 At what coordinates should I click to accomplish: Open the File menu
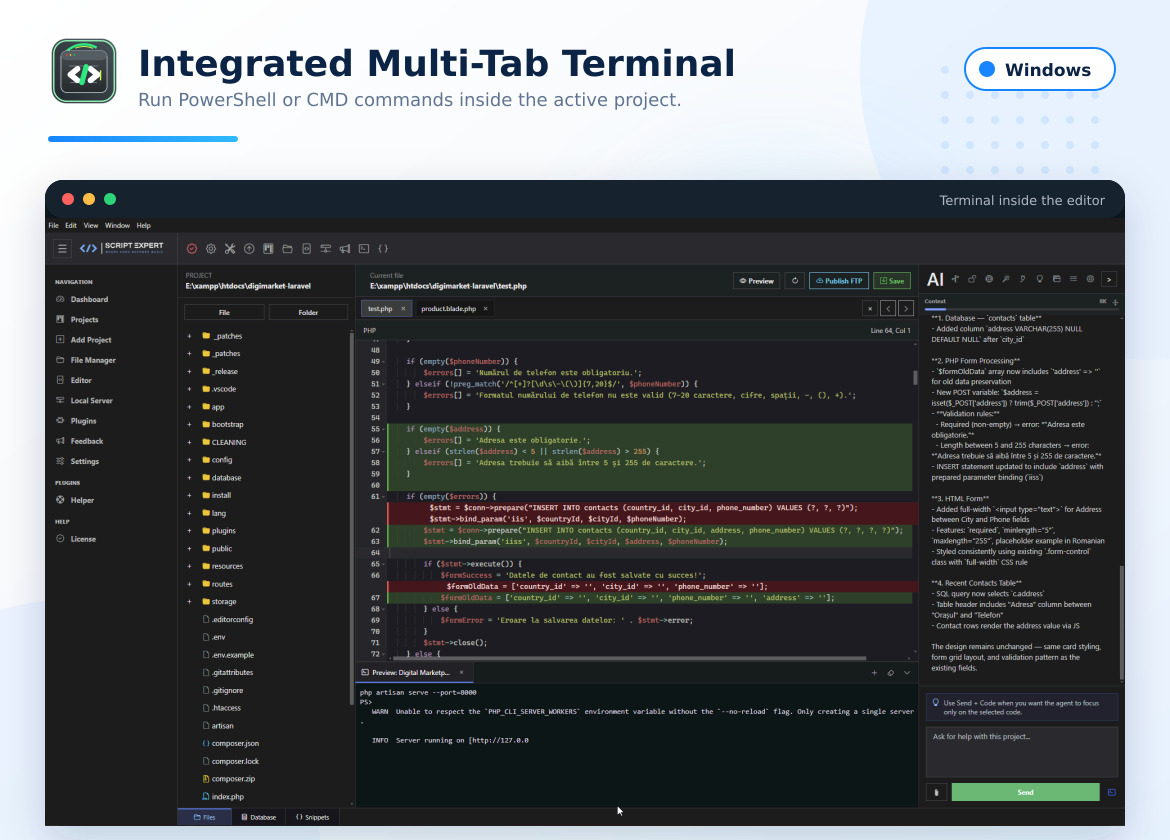54,225
